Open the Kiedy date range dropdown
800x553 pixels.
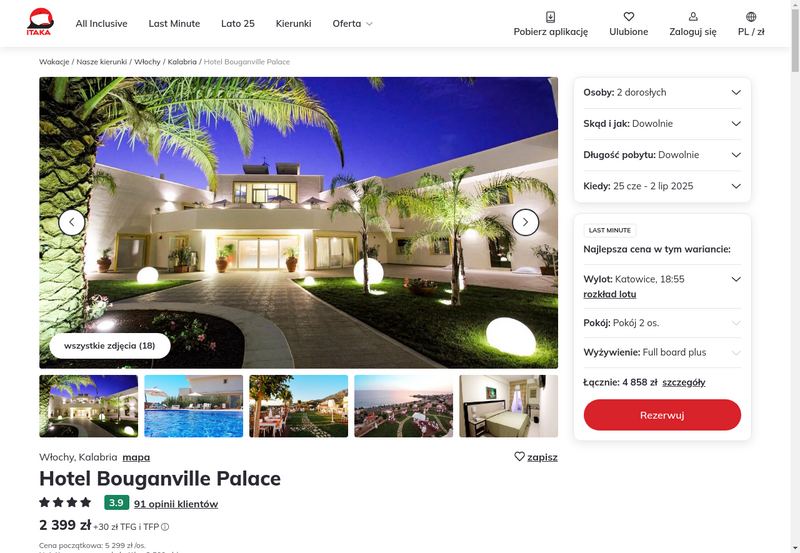[662, 186]
